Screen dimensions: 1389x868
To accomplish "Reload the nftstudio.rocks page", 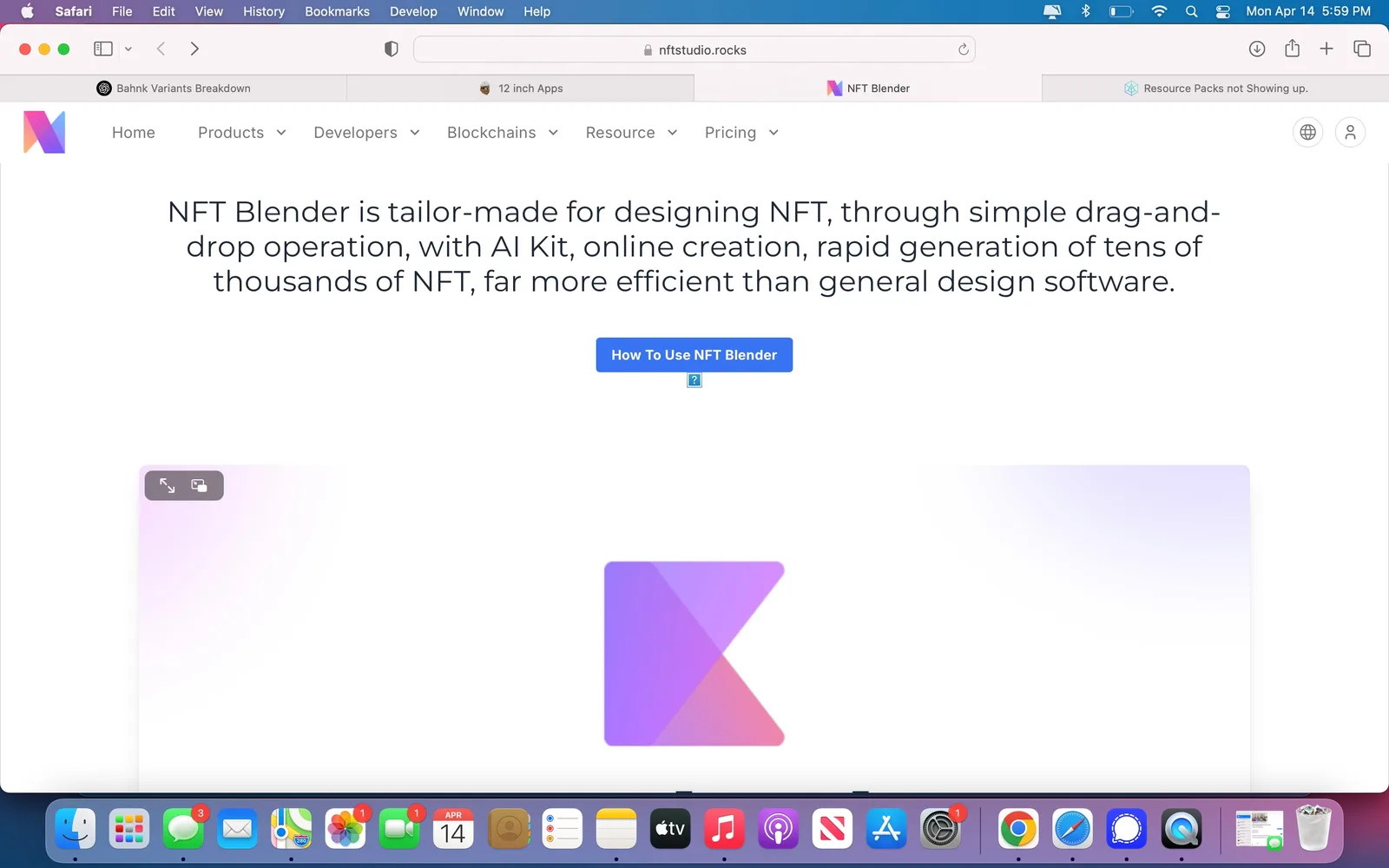I will 963,49.
